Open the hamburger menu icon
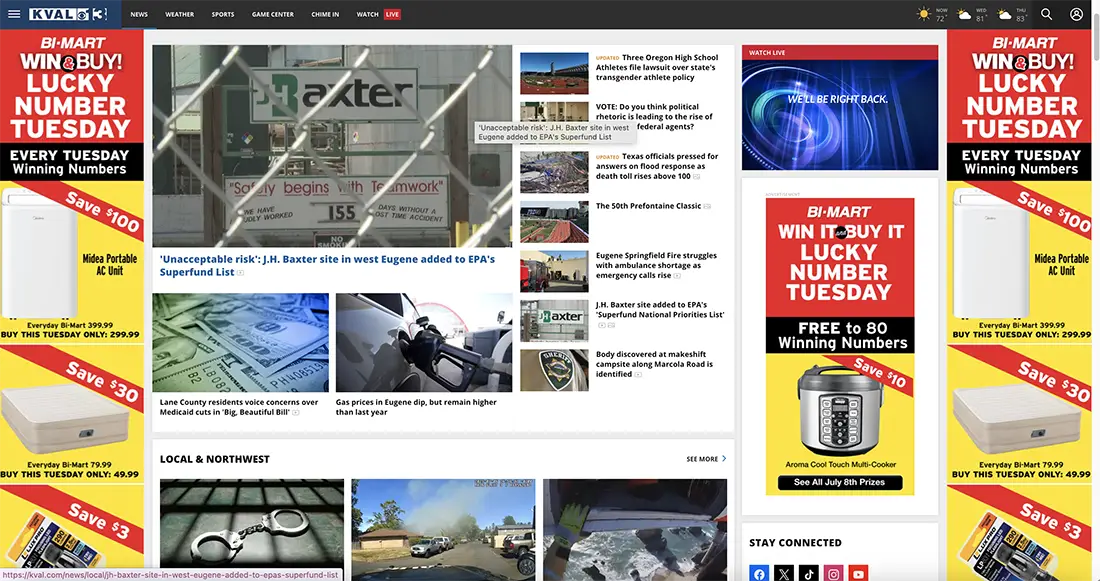Viewport: 1100px width, 581px height. pos(14,14)
